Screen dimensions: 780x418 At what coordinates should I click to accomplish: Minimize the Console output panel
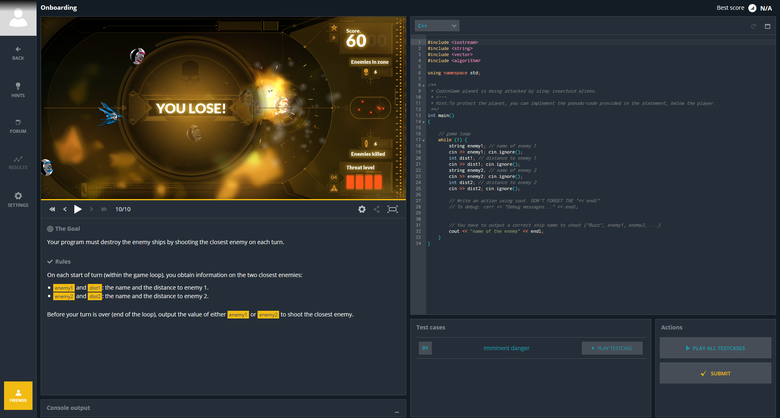pyautogui.click(x=396, y=412)
